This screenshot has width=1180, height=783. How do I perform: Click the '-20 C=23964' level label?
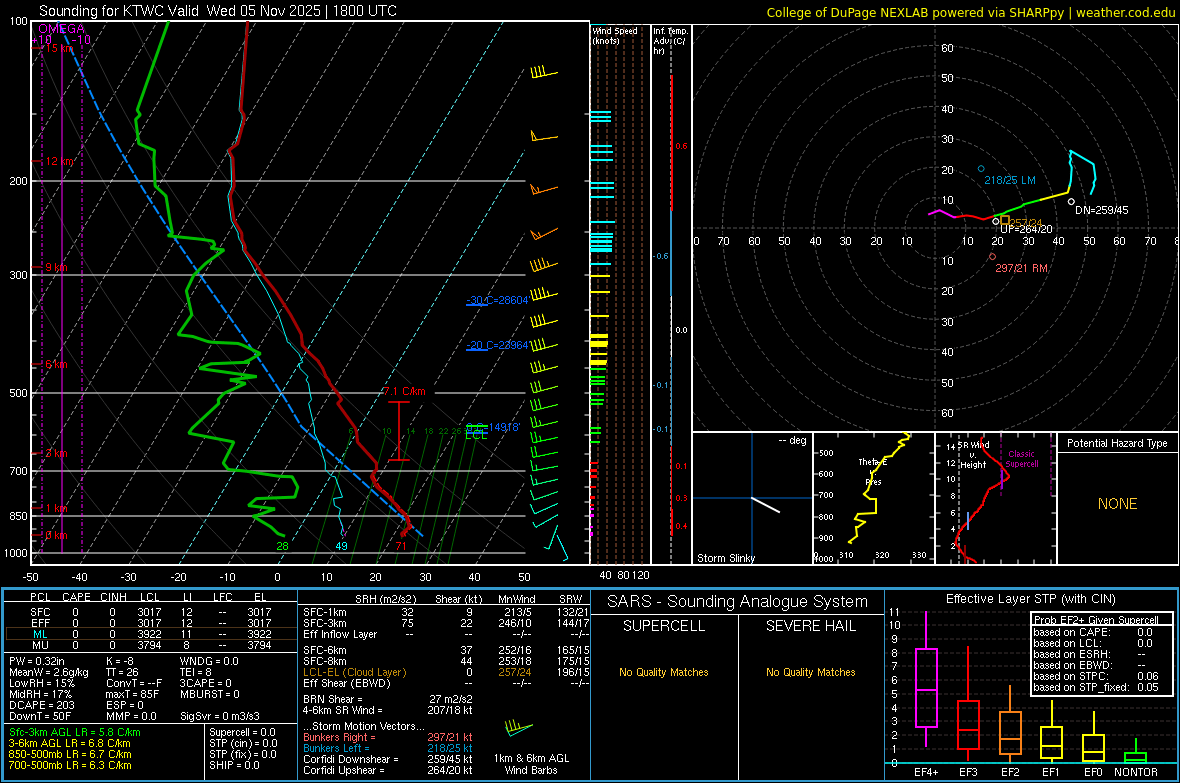click(497, 346)
